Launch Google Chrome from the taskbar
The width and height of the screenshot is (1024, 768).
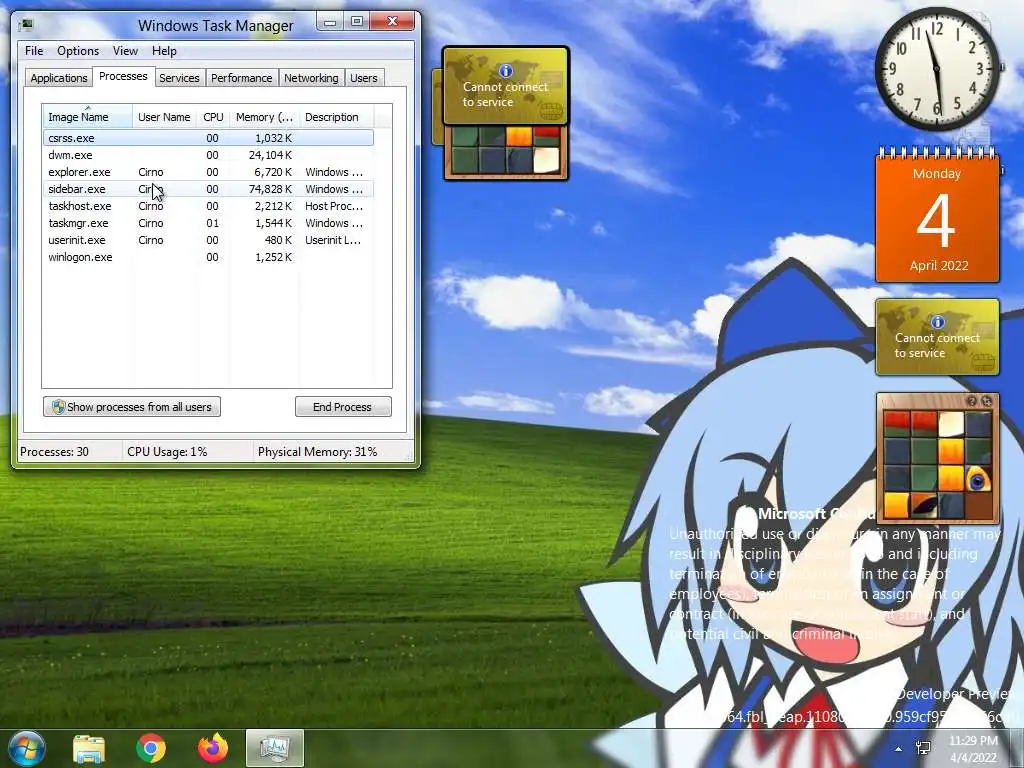[x=151, y=748]
